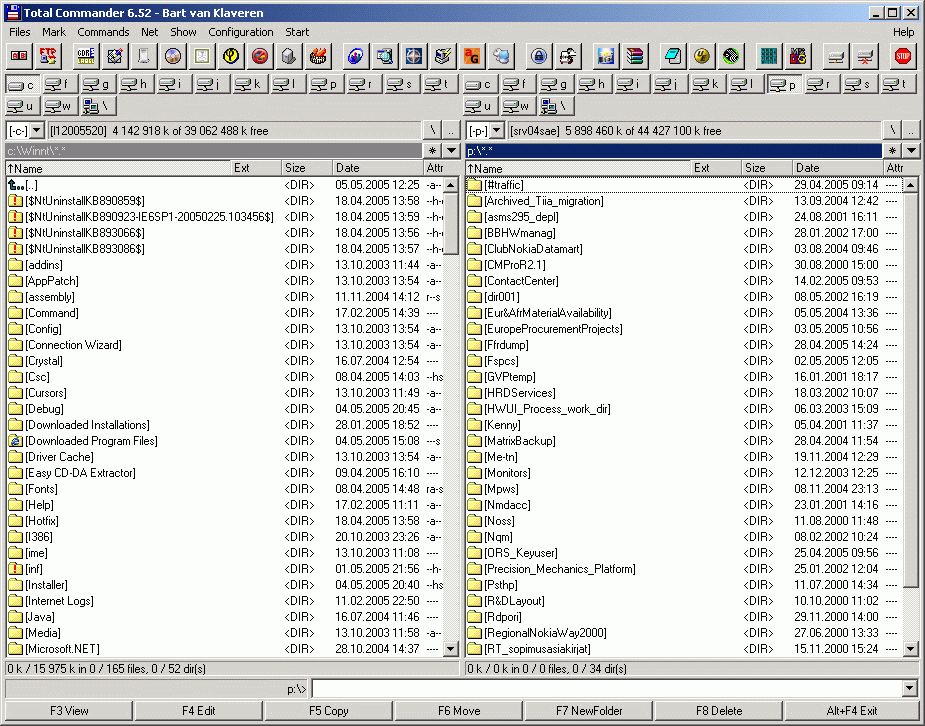
Task: Open the right panel [-p-] drive dropdown
Action: (x=497, y=130)
